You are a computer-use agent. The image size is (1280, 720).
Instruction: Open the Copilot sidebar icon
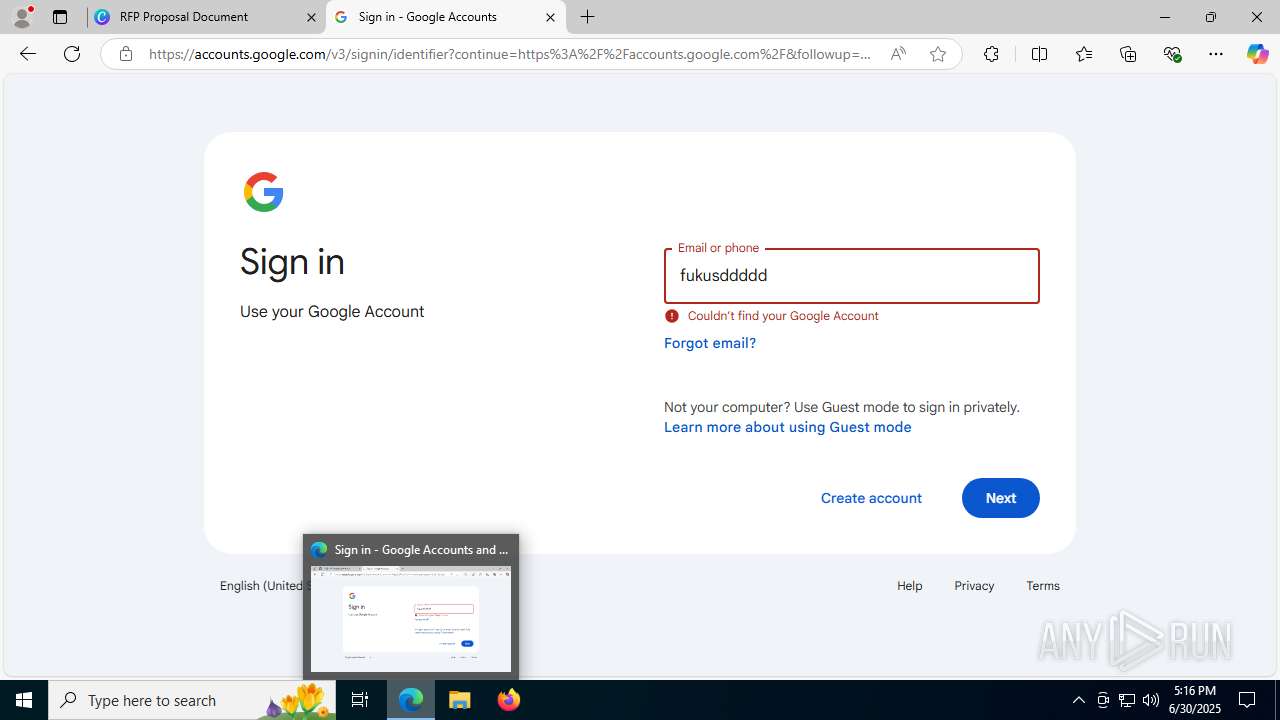[x=1257, y=54]
